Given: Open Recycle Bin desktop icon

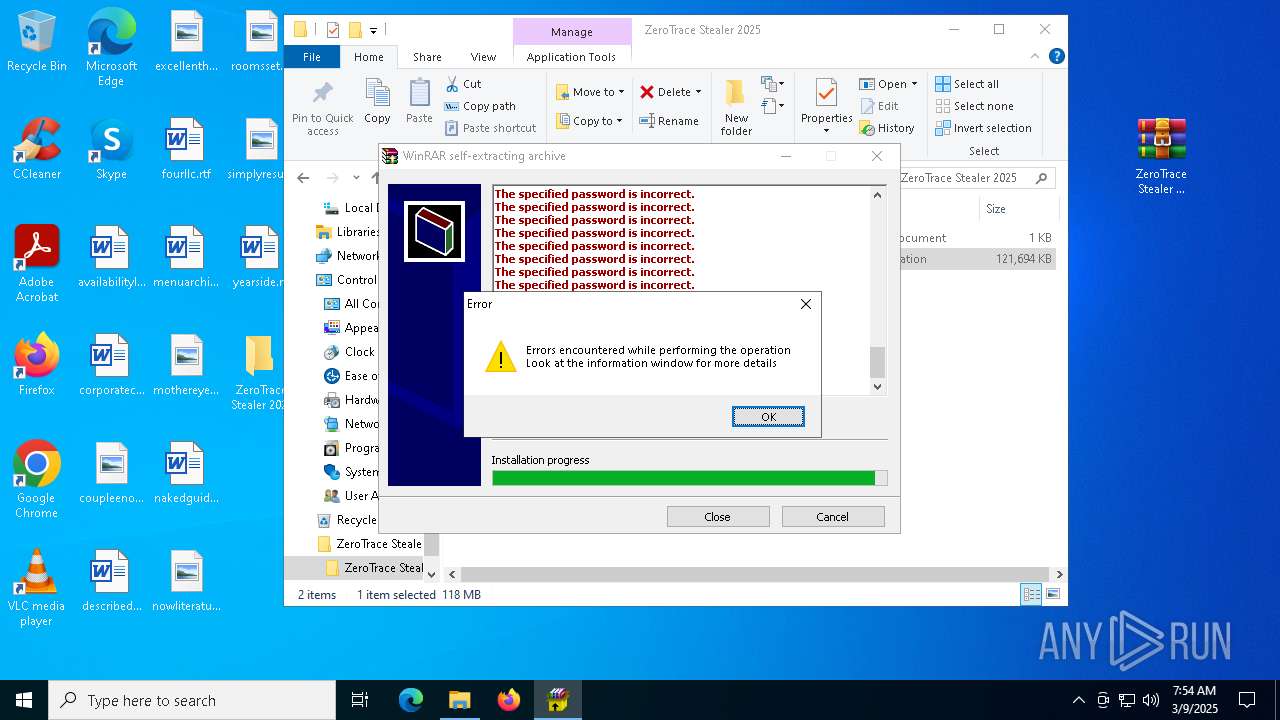Looking at the screenshot, I should click(x=37, y=42).
